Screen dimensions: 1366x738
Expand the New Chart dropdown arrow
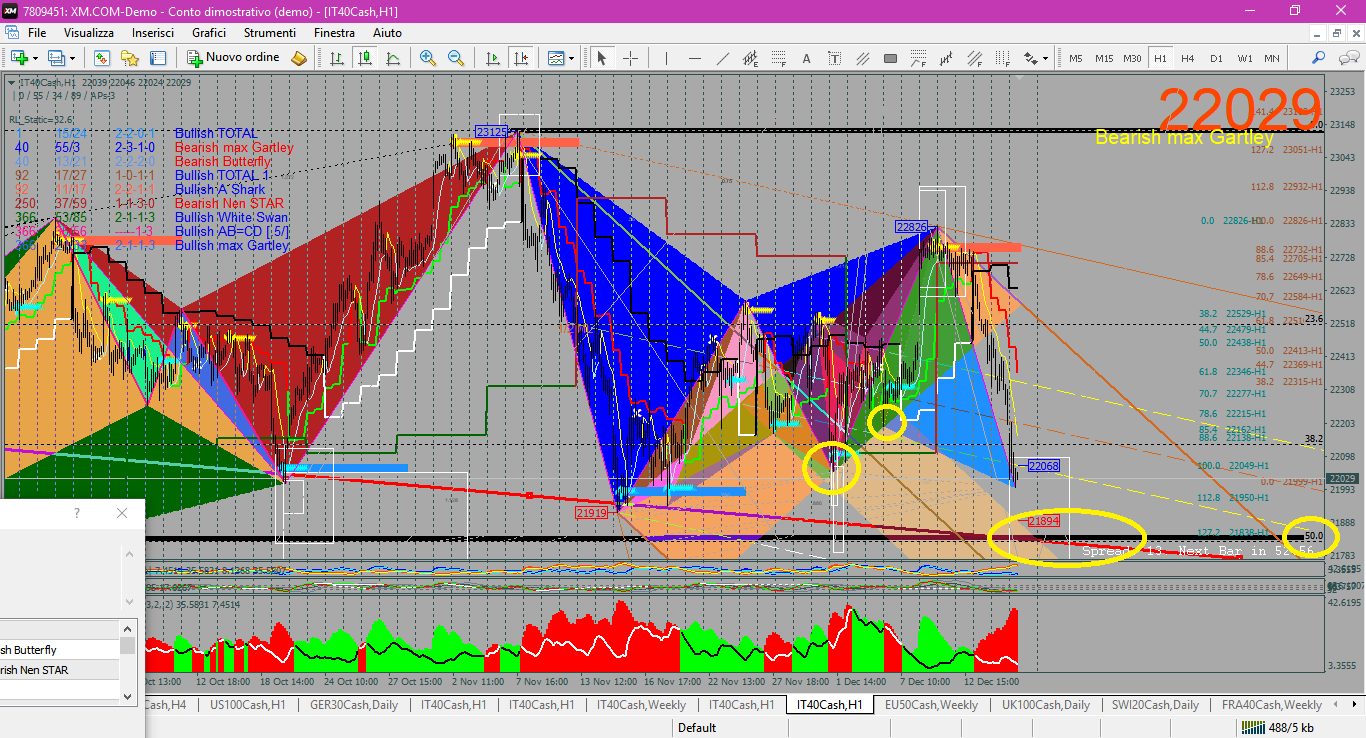(35, 58)
